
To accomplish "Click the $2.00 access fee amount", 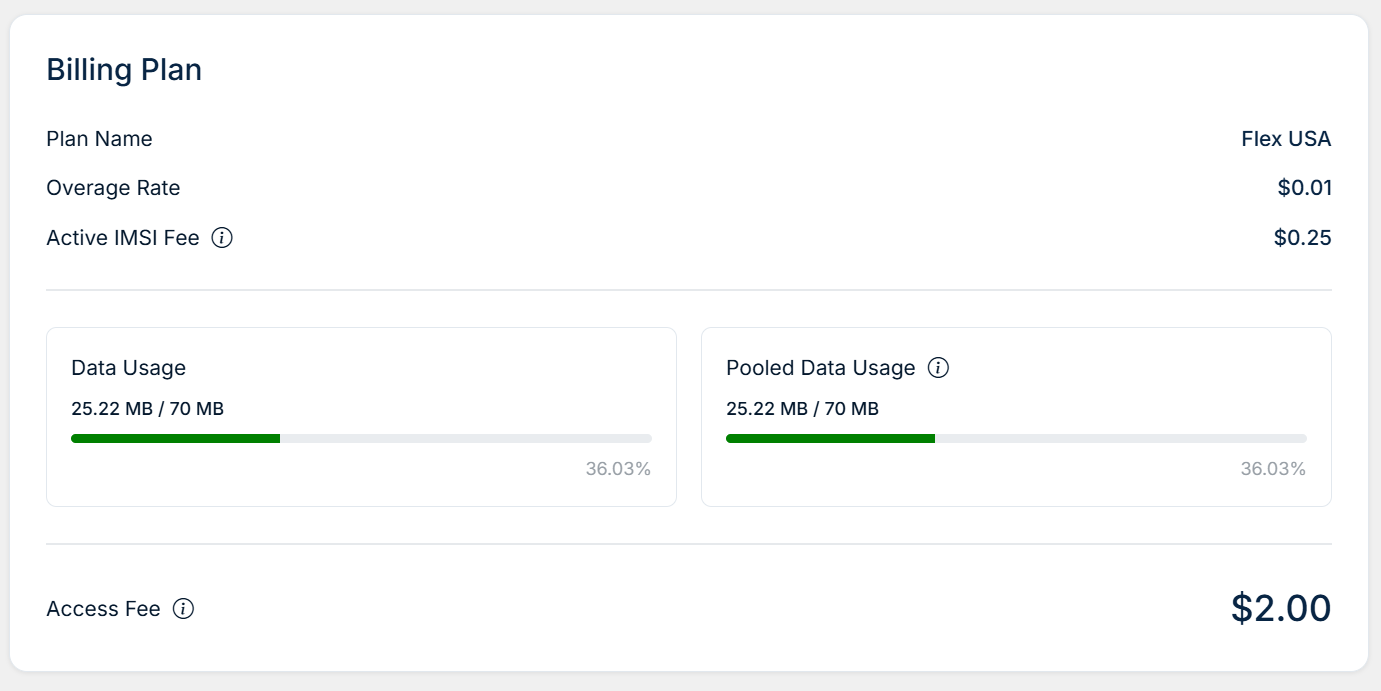I will (x=1281, y=608).
